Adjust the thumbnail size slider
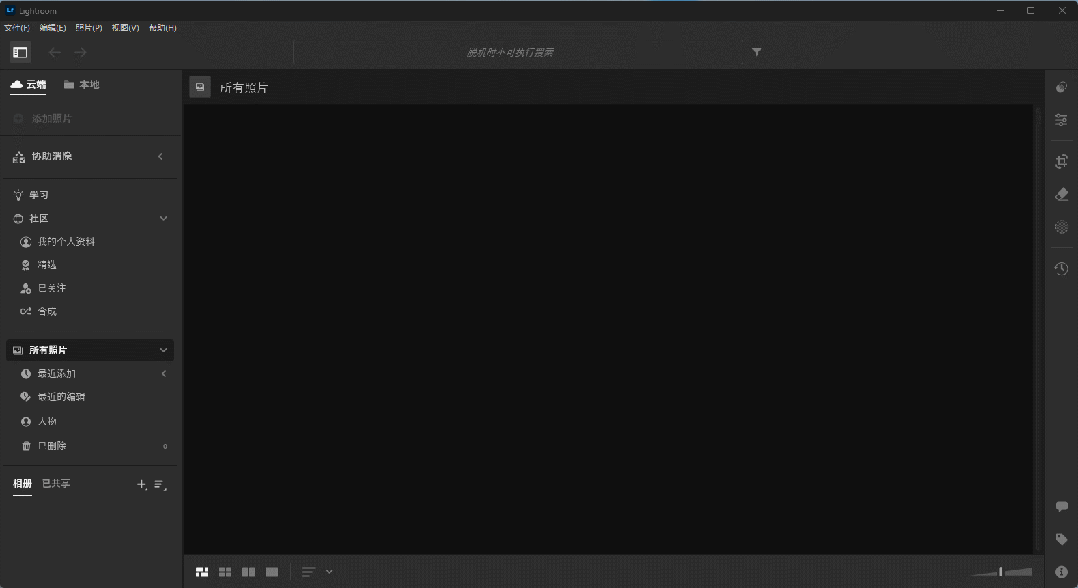 click(1001, 571)
